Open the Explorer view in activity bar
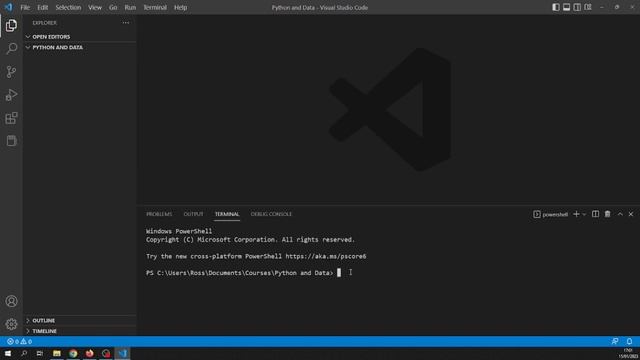640x360 pixels. point(11,25)
